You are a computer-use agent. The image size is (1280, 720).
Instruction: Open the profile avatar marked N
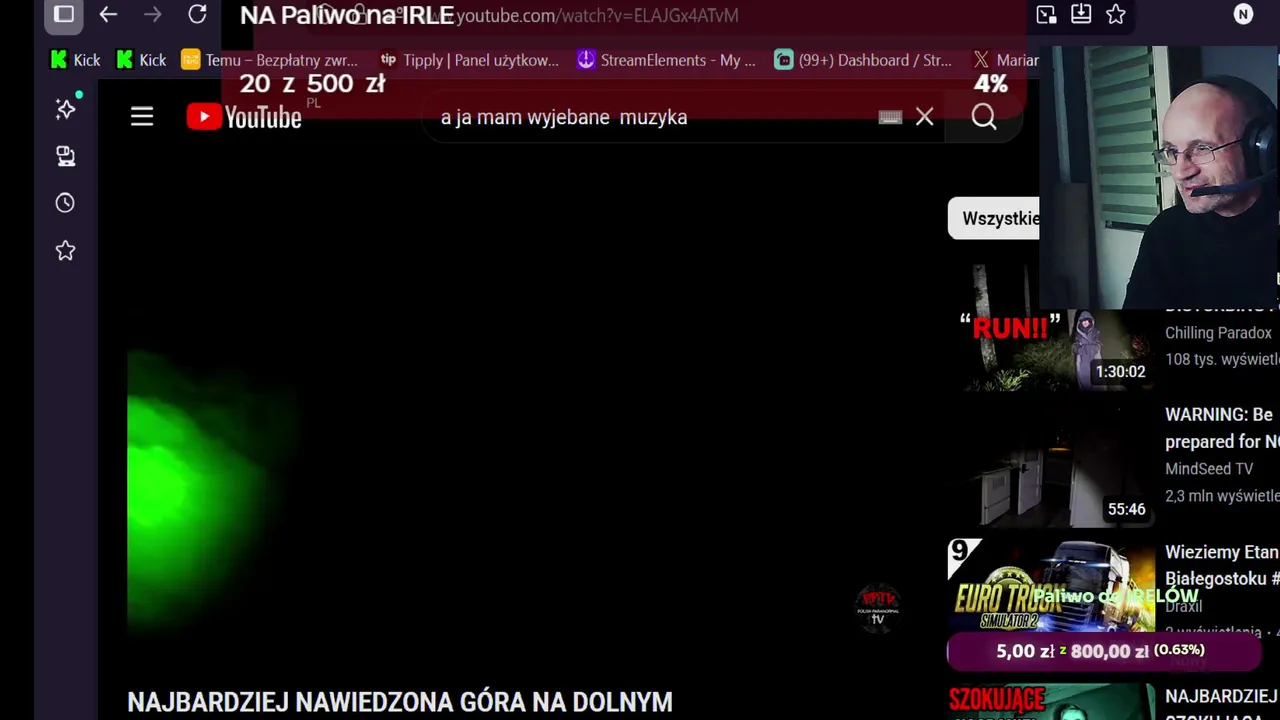(1243, 14)
